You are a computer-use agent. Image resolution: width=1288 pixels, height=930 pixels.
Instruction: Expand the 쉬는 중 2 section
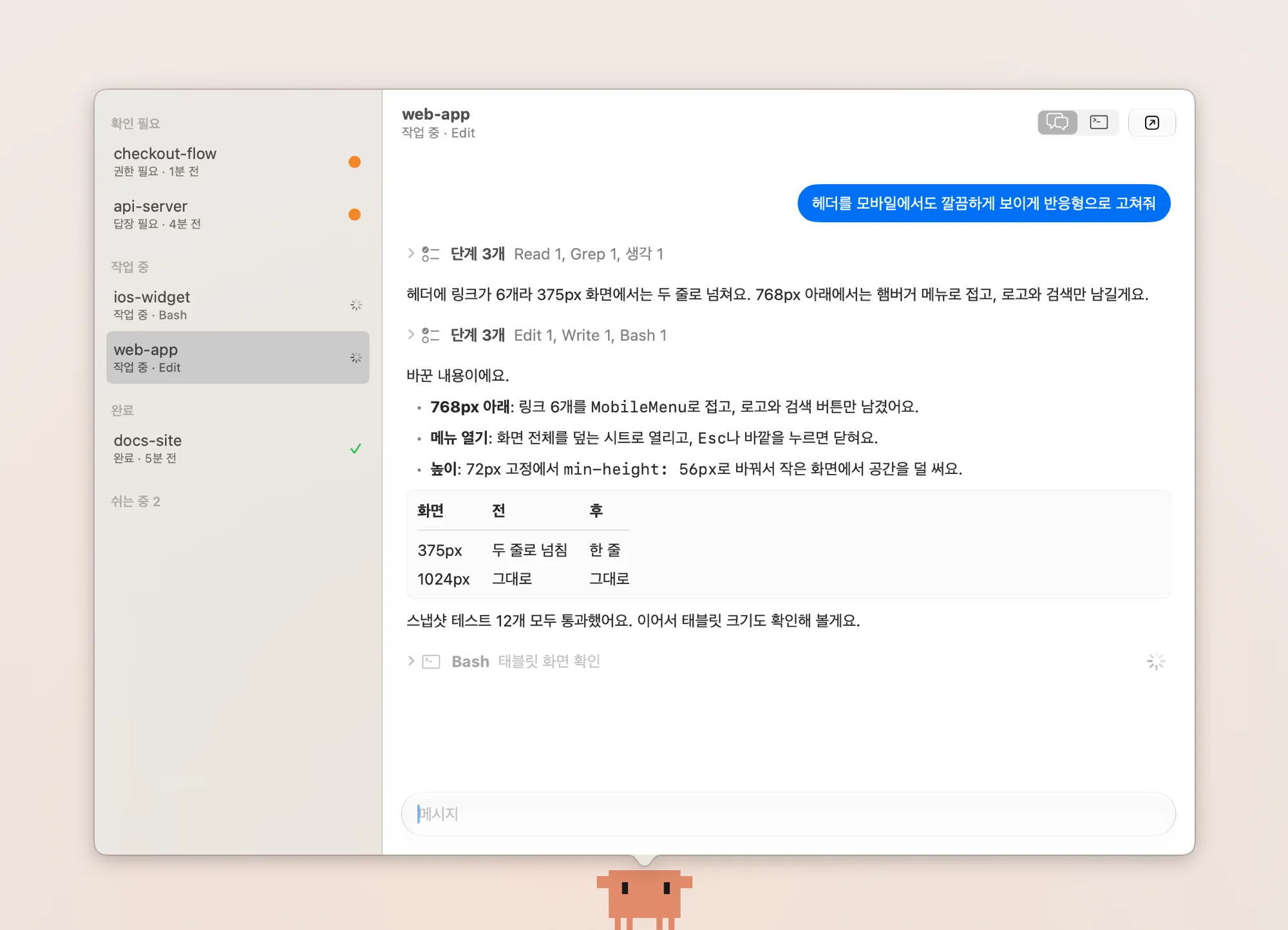click(x=135, y=501)
